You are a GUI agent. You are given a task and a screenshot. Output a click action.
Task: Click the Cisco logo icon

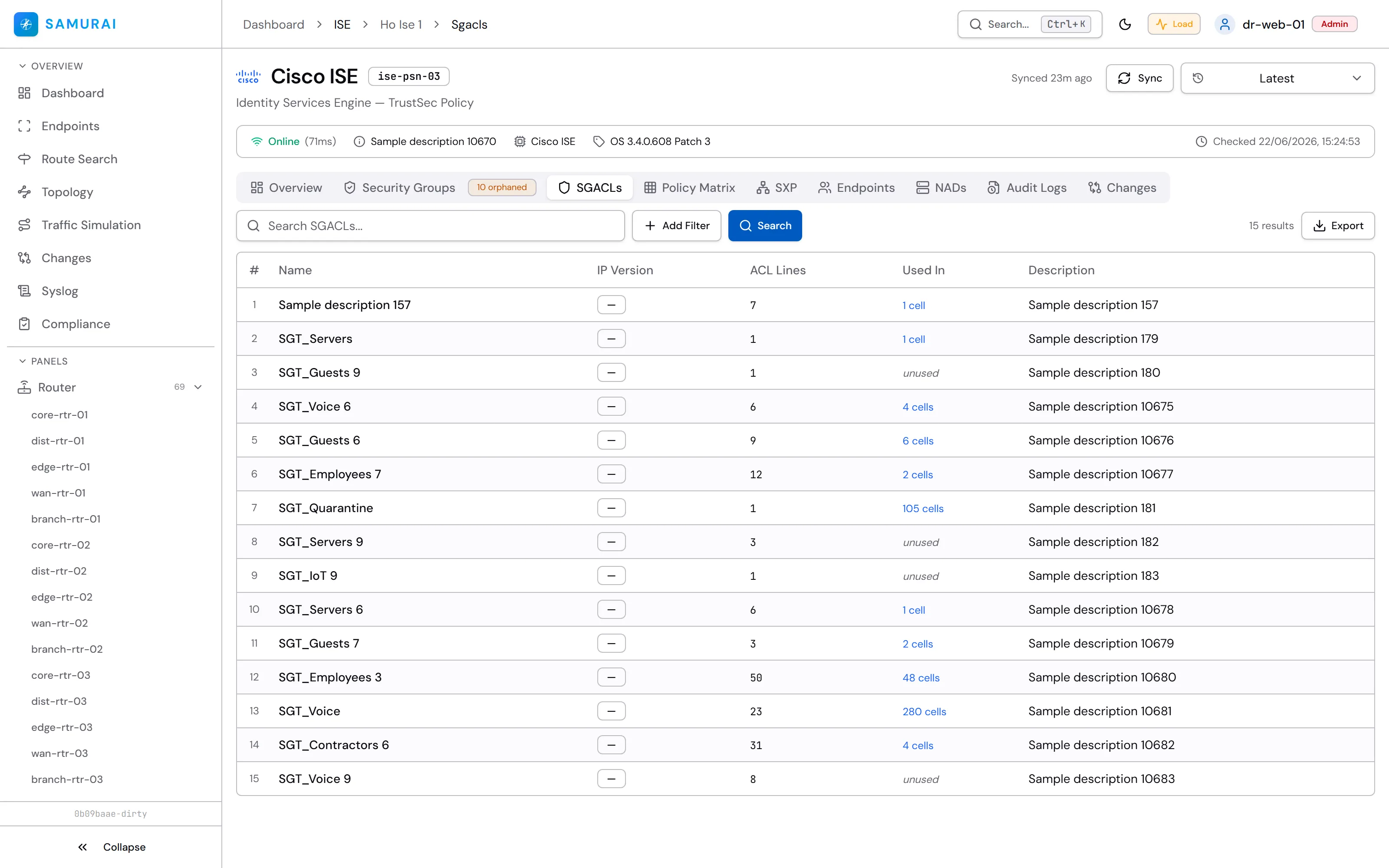[x=249, y=77]
